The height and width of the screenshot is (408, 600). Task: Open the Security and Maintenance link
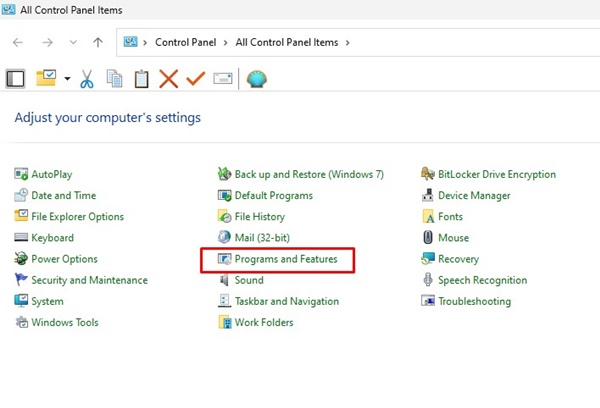point(90,280)
